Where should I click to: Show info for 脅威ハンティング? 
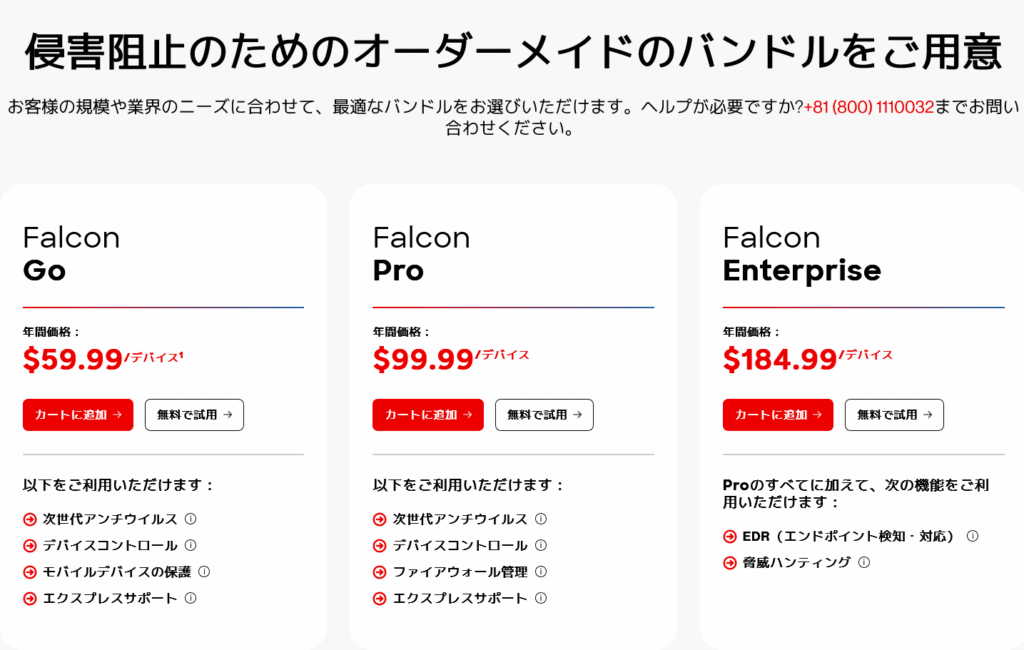[864, 562]
